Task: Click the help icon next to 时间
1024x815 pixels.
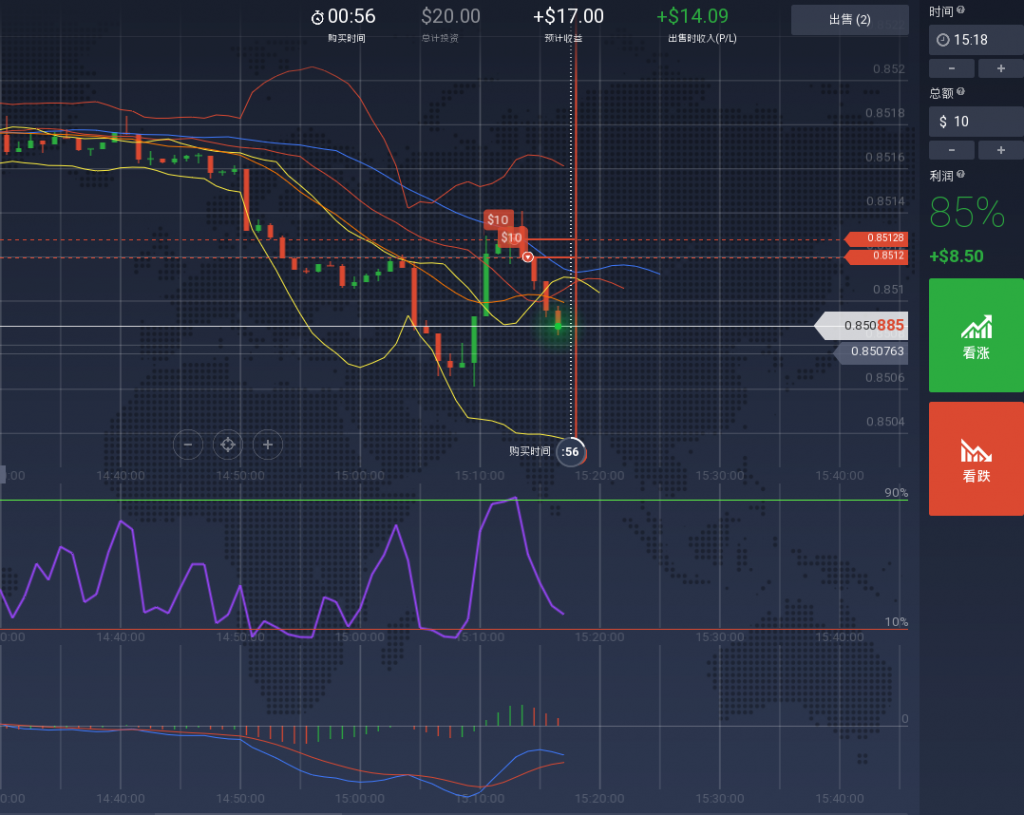Action: 961,11
